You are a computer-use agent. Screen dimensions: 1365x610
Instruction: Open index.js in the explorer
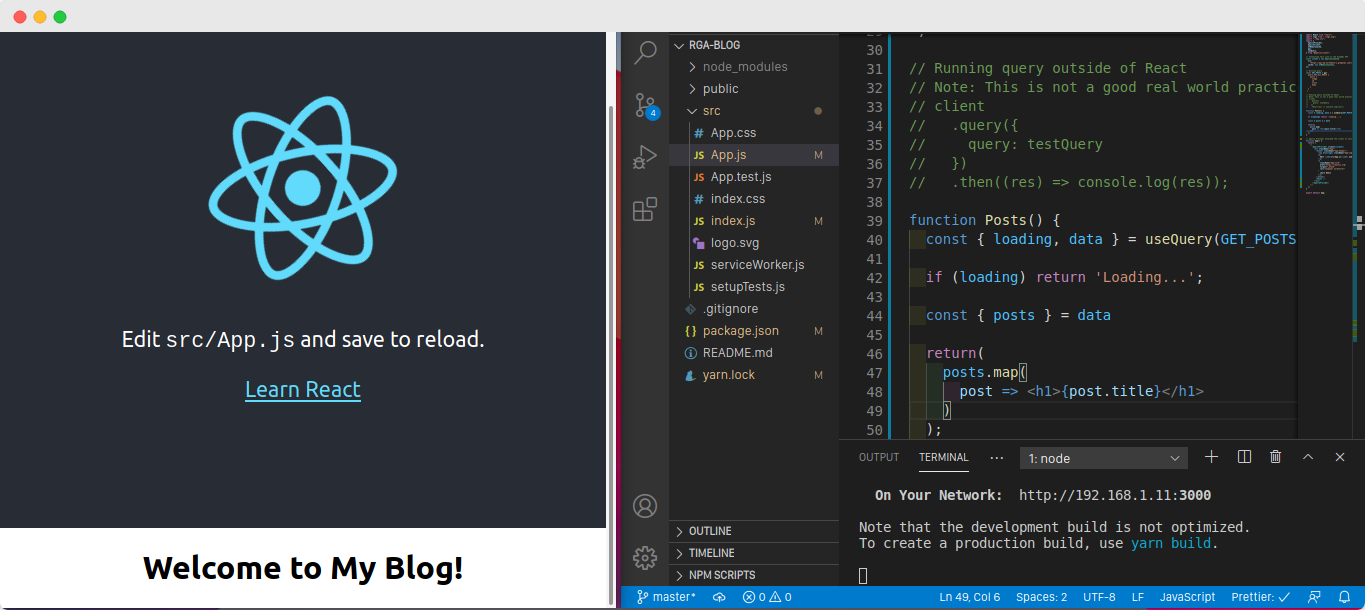[754, 221]
